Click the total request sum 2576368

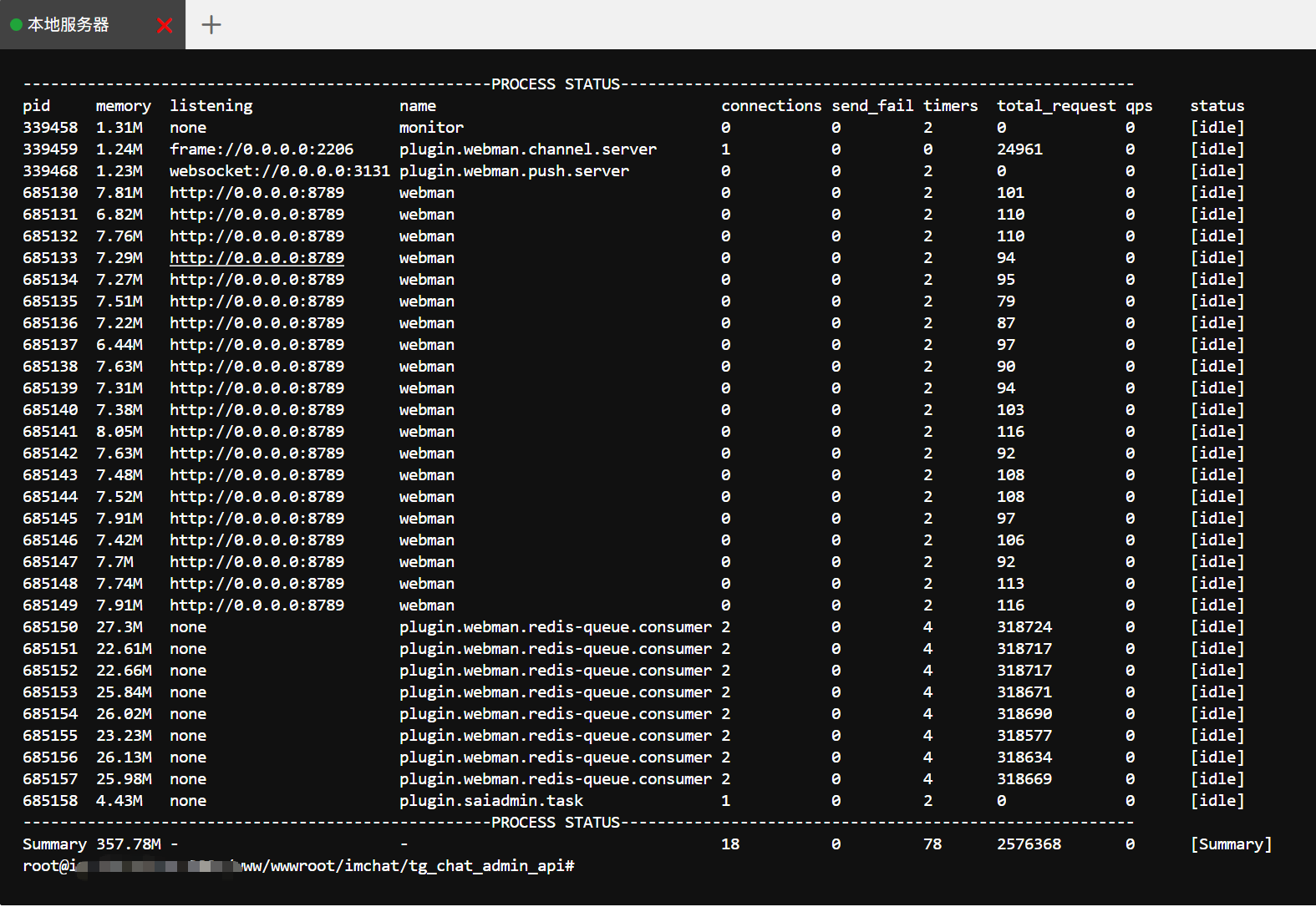[x=1029, y=844]
